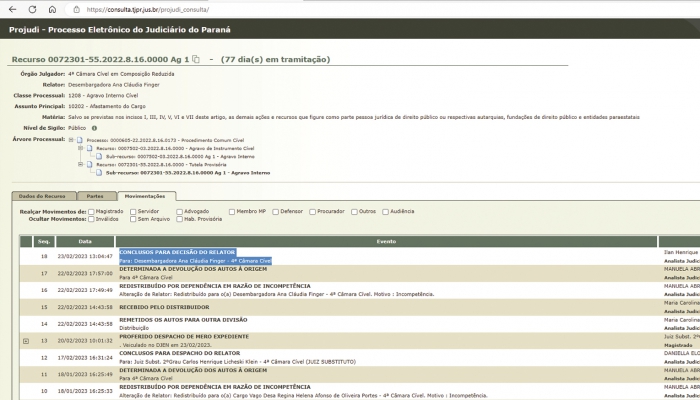Switch to the Dados do Recurso tab
Image resolution: width=700 pixels, height=400 pixels.
coord(42,196)
